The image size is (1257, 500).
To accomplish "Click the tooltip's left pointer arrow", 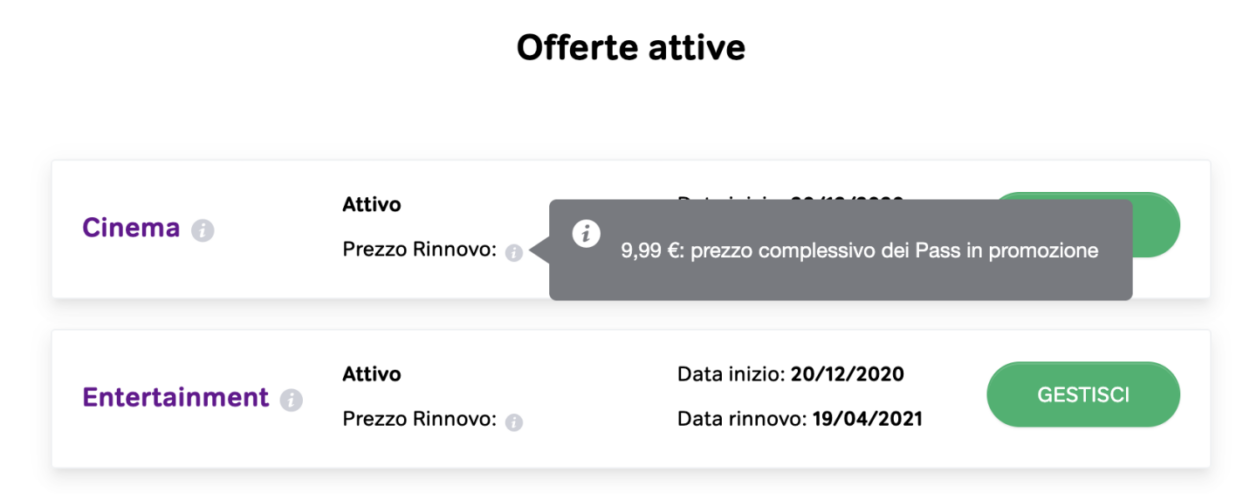I will coord(539,251).
